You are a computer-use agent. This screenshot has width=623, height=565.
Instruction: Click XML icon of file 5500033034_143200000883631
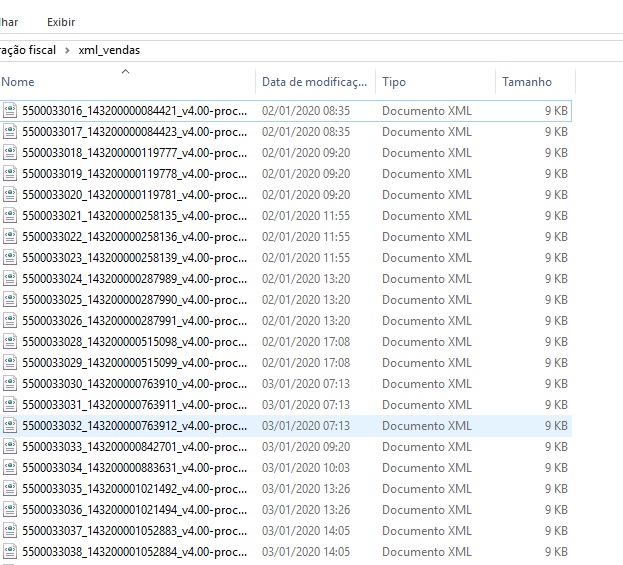click(x=10, y=468)
